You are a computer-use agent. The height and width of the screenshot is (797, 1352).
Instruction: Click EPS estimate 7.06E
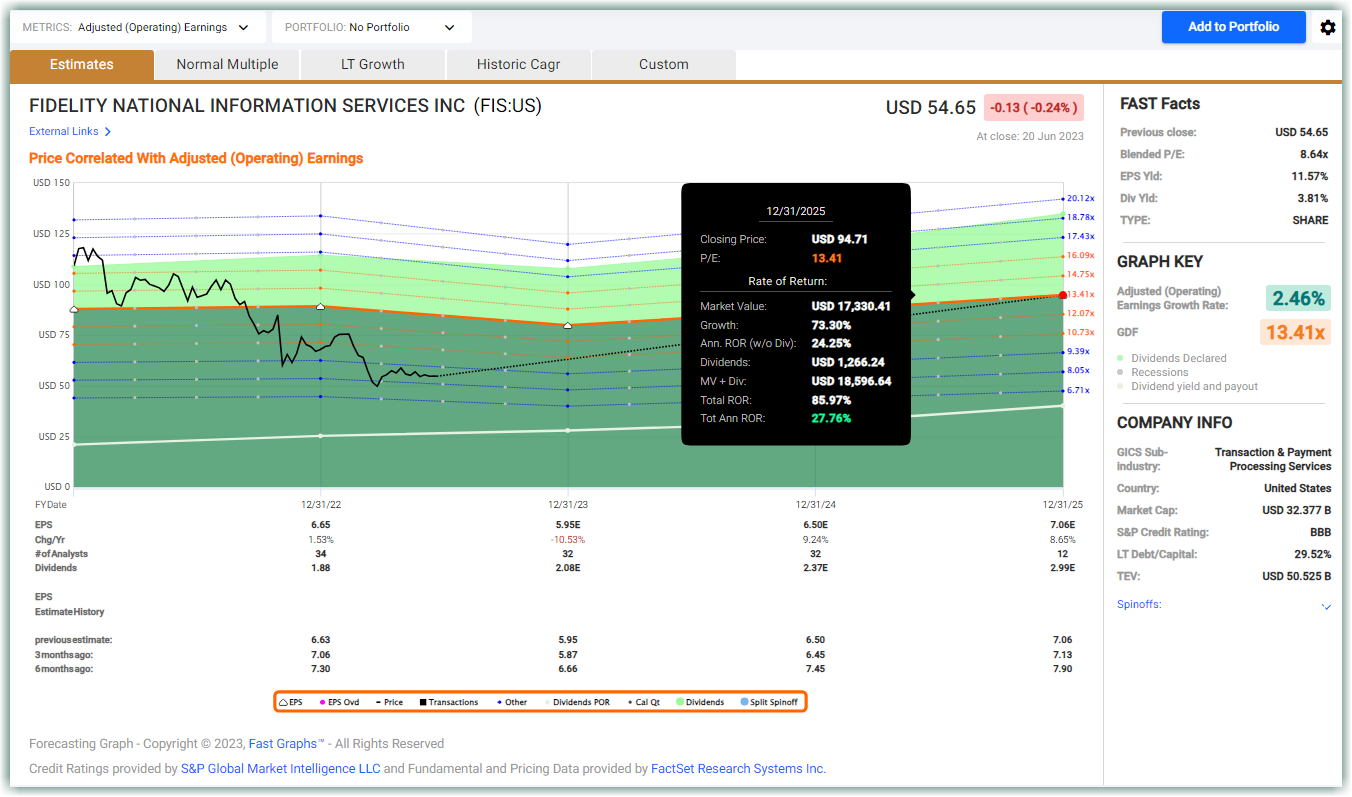(1062, 524)
